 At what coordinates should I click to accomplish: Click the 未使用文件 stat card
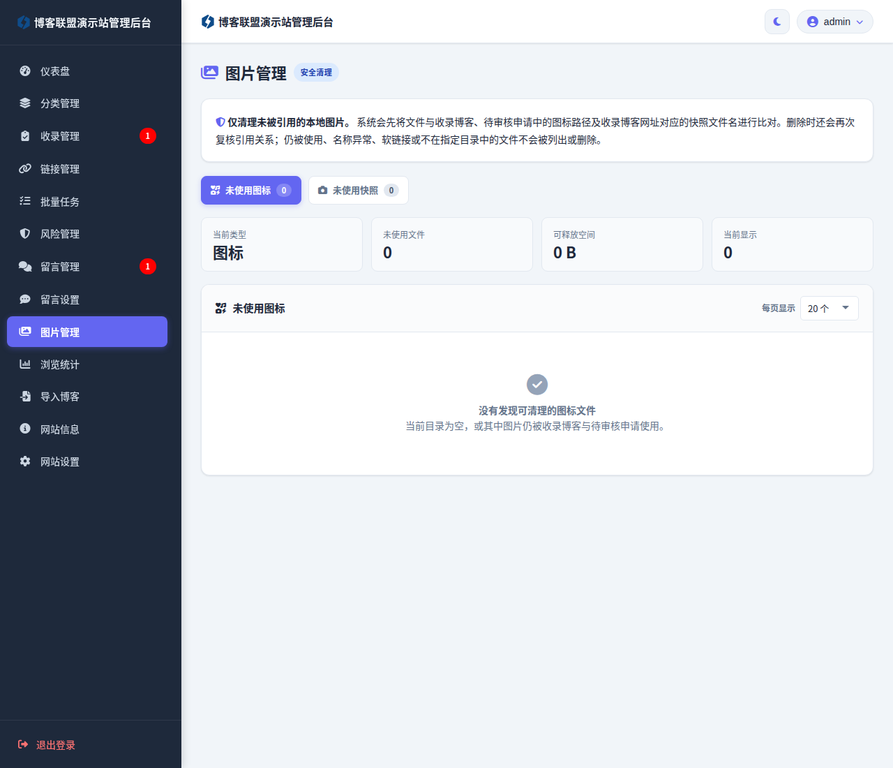tap(452, 244)
